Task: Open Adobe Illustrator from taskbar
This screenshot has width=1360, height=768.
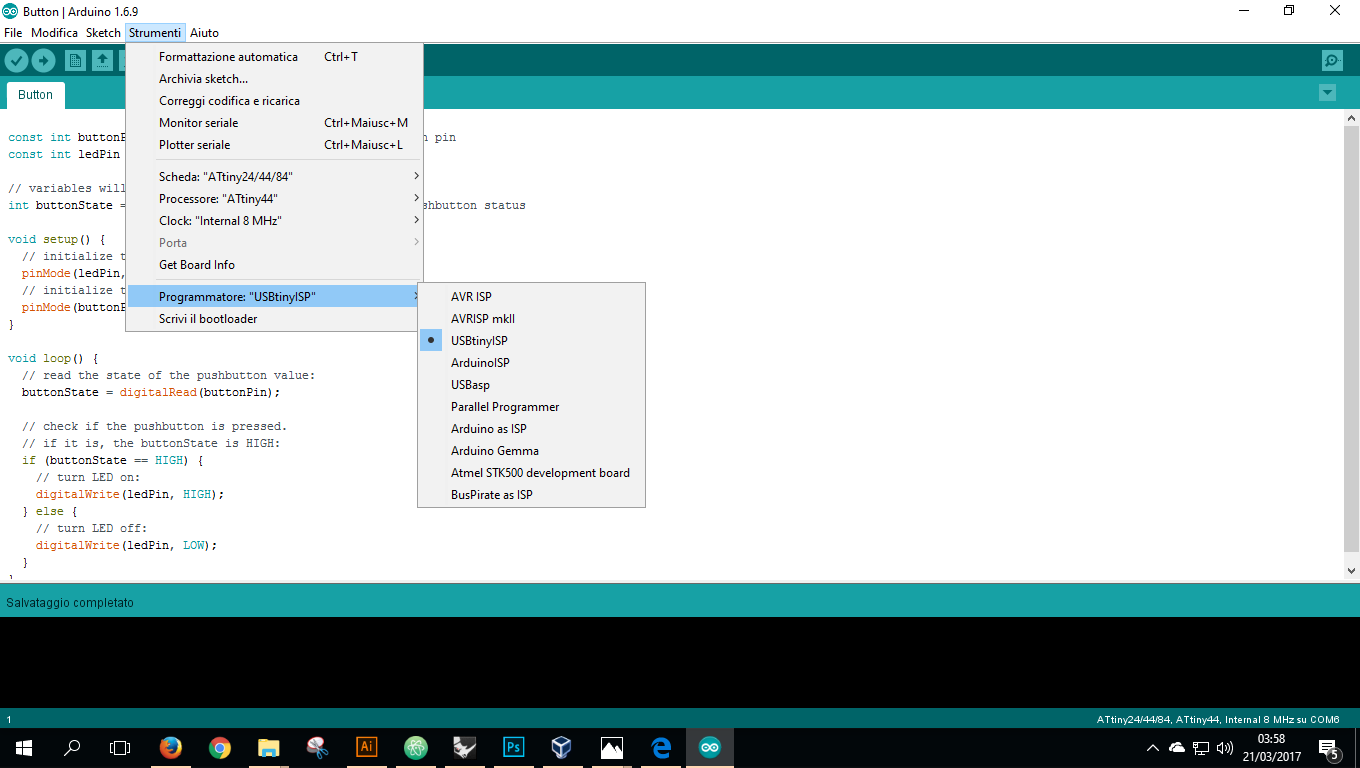Action: tap(367, 747)
